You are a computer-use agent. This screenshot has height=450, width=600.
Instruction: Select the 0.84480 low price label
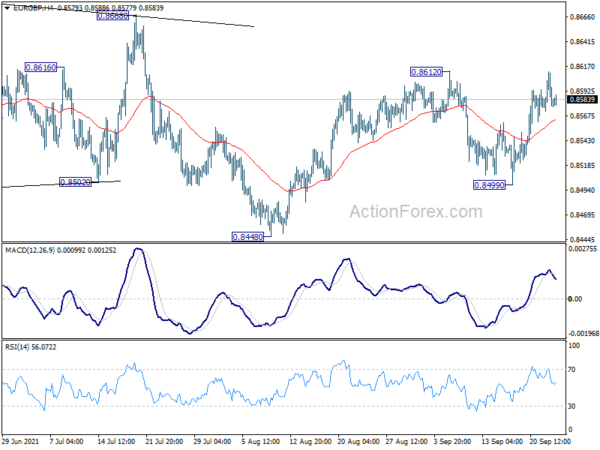248,237
